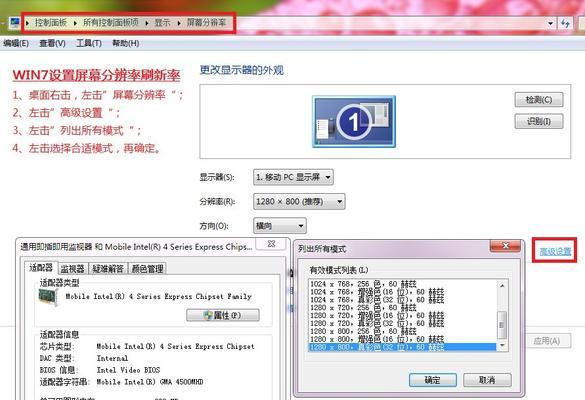Click the refresh icon beside address bar
The height and width of the screenshot is (400, 585).
pos(566,24)
